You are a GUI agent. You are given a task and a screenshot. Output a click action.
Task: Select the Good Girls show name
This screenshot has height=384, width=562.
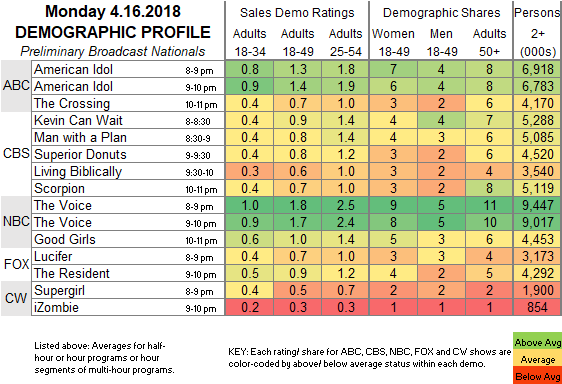pos(65,239)
